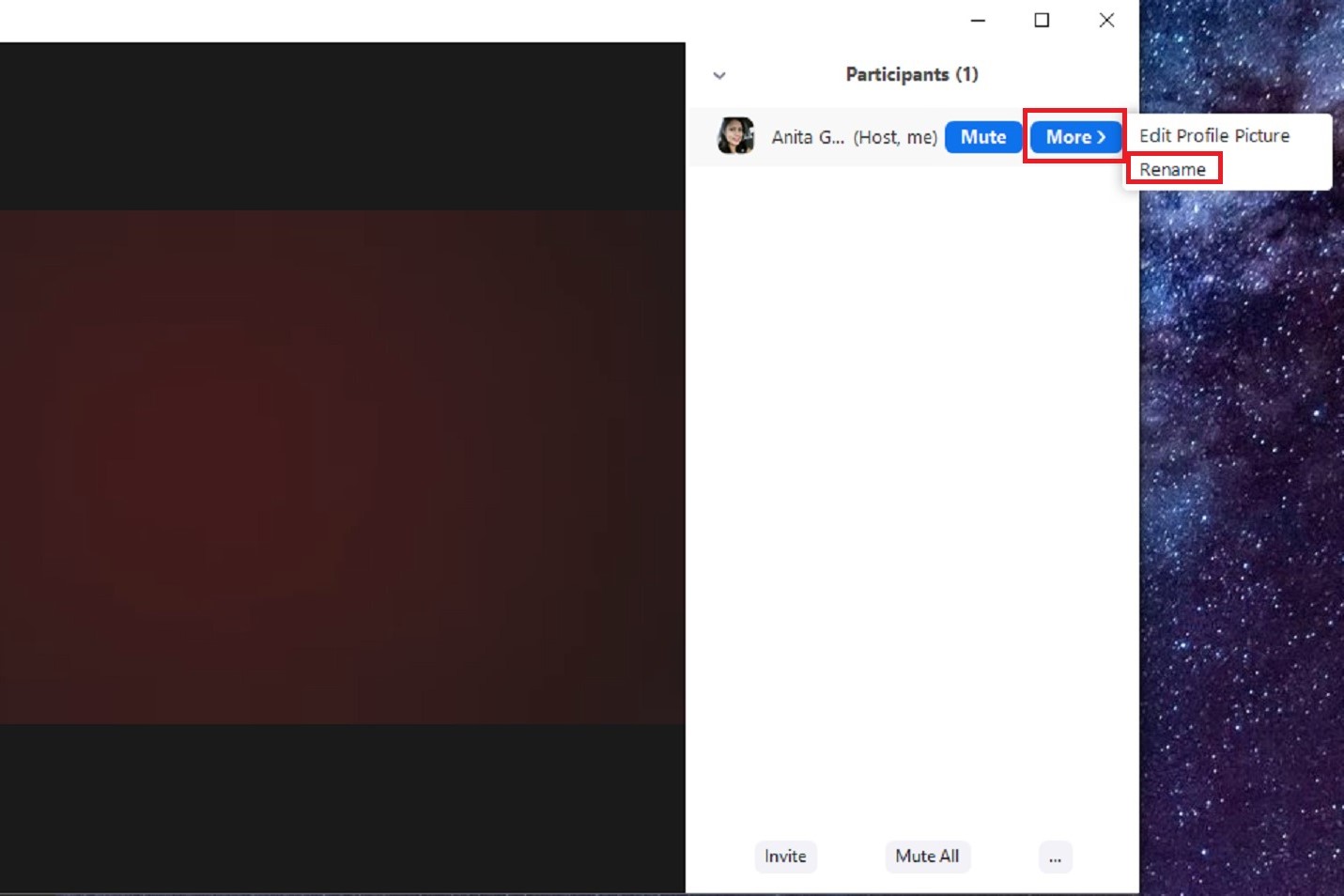Image resolution: width=1344 pixels, height=896 pixels.
Task: Click the Invite button
Action: (x=785, y=857)
